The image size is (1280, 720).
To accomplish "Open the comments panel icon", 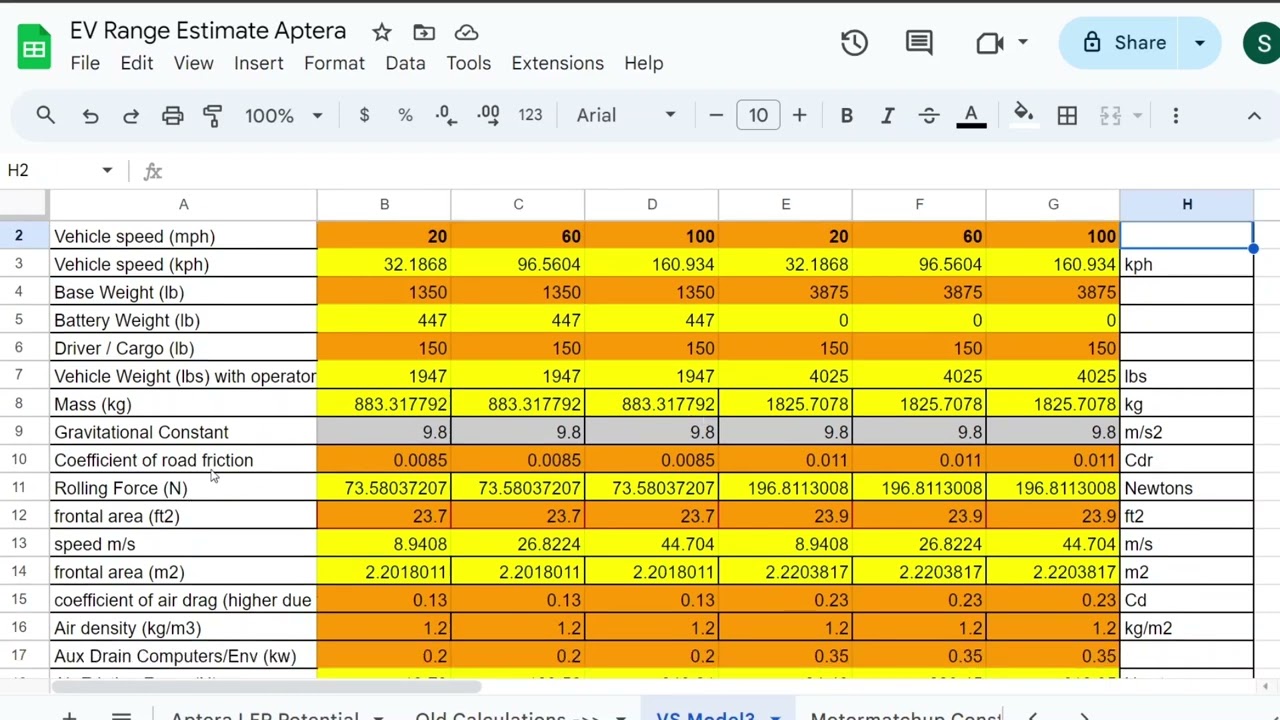I will [919, 42].
